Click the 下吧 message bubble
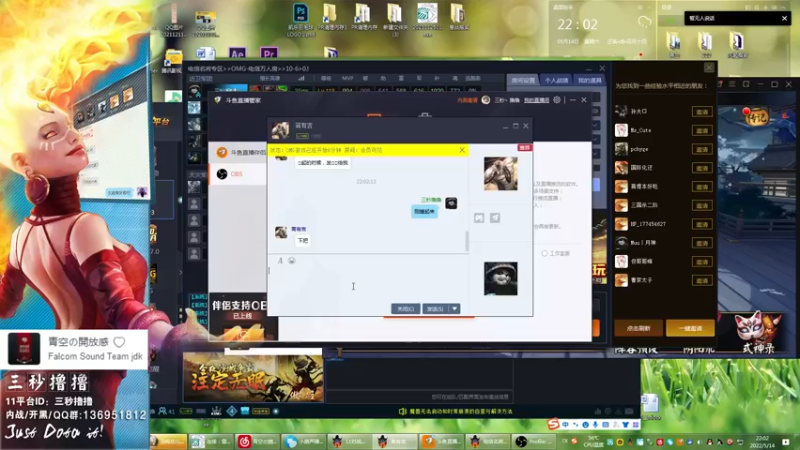This screenshot has width=800, height=450. click(303, 240)
